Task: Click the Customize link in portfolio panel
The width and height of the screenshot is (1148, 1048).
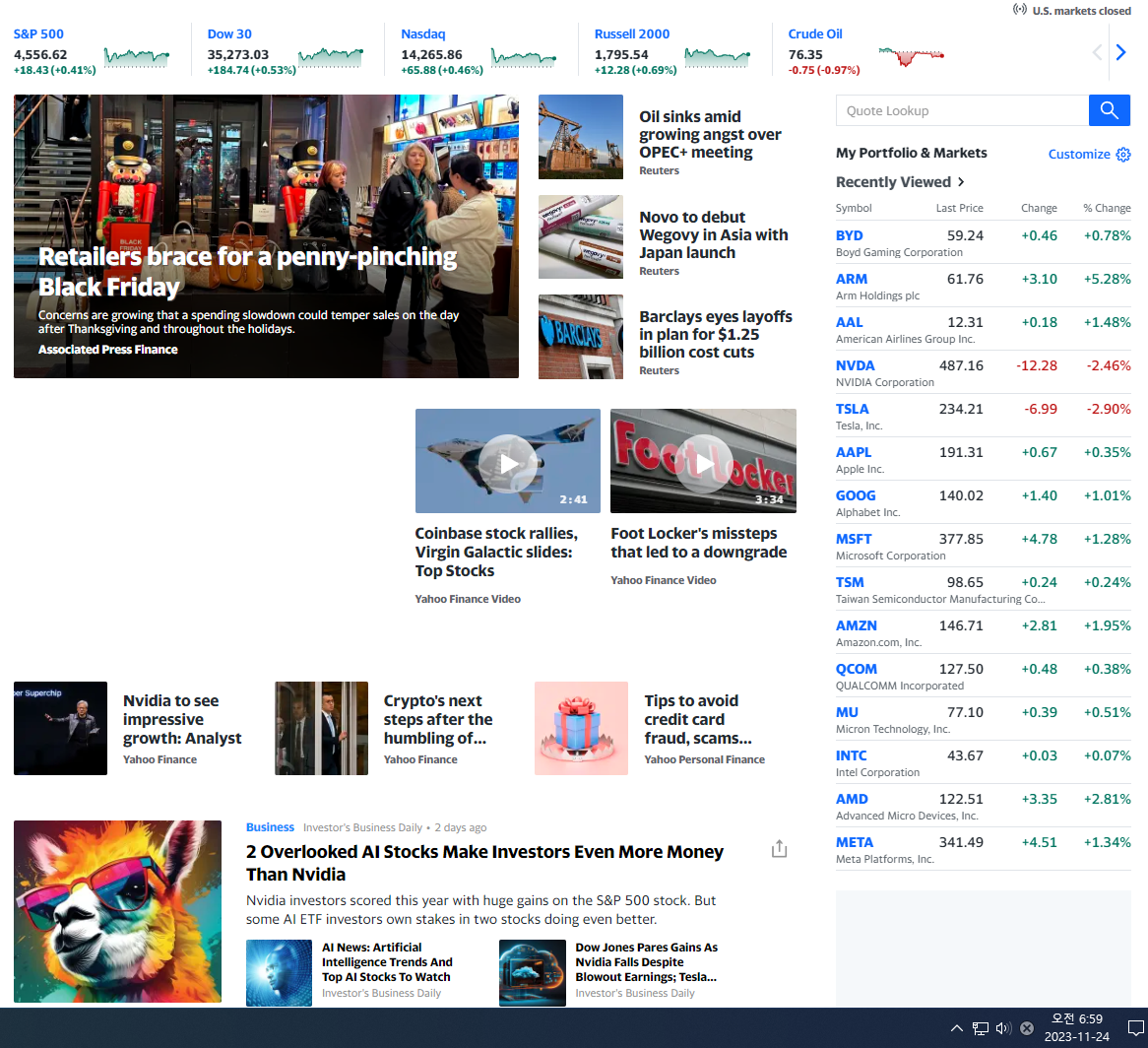Action: tap(1079, 154)
